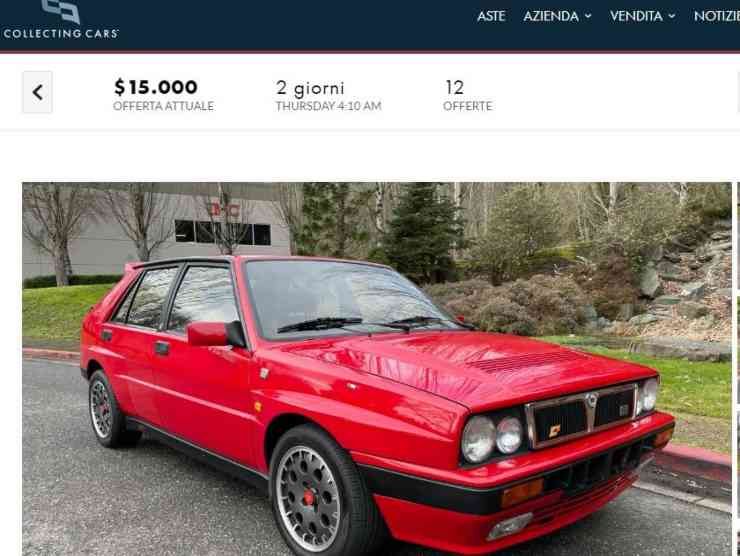The width and height of the screenshot is (740, 556).
Task: Click the Collecting Cars logo emblem
Action: (60, 11)
